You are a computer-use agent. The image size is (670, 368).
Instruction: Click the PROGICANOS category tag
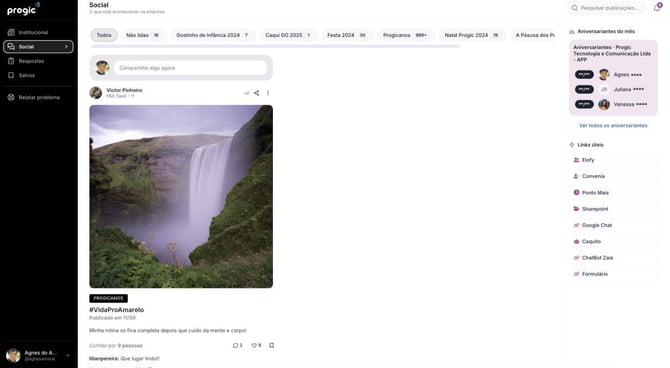point(108,298)
